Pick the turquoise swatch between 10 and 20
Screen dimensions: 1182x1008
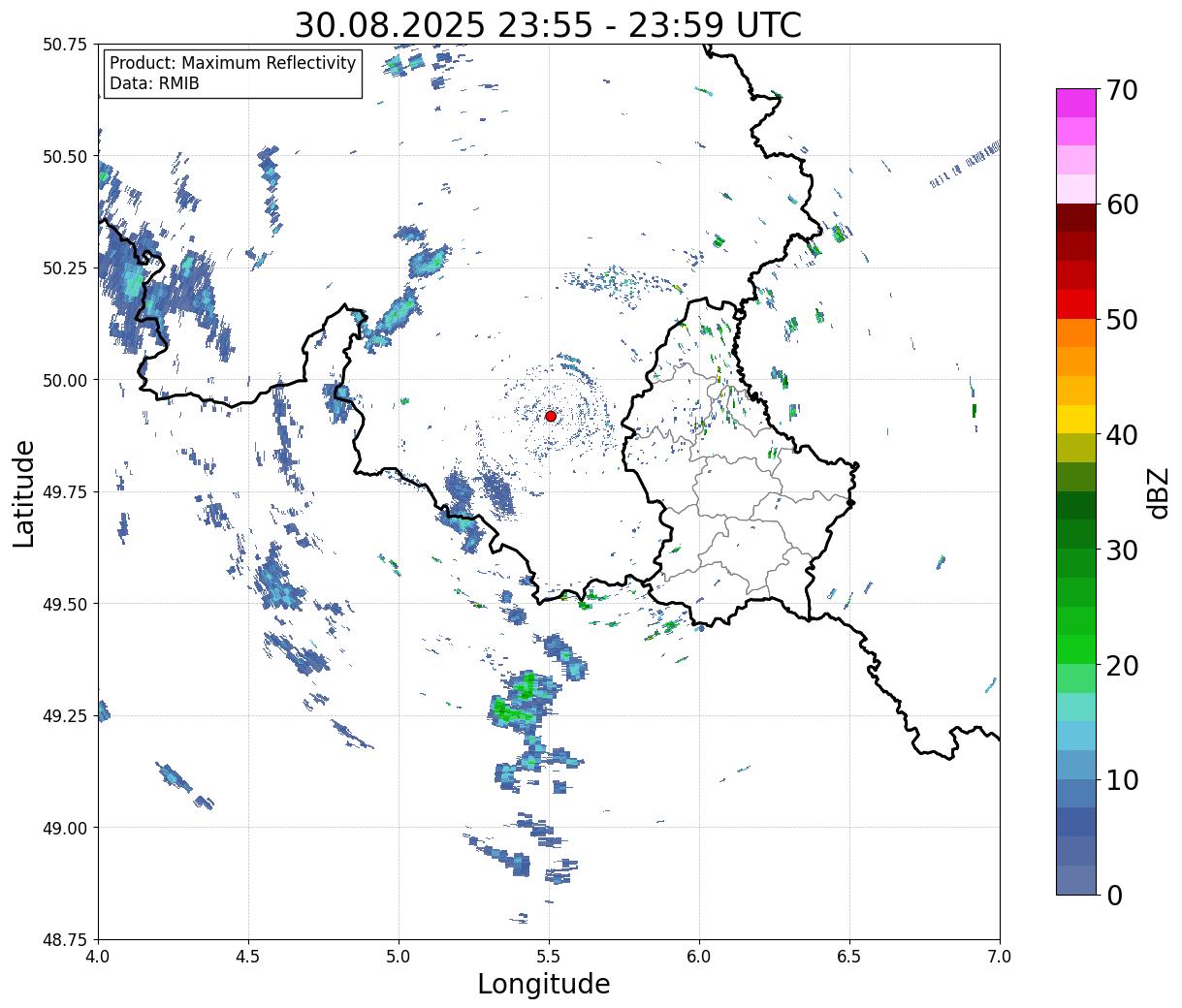[x=1076, y=708]
